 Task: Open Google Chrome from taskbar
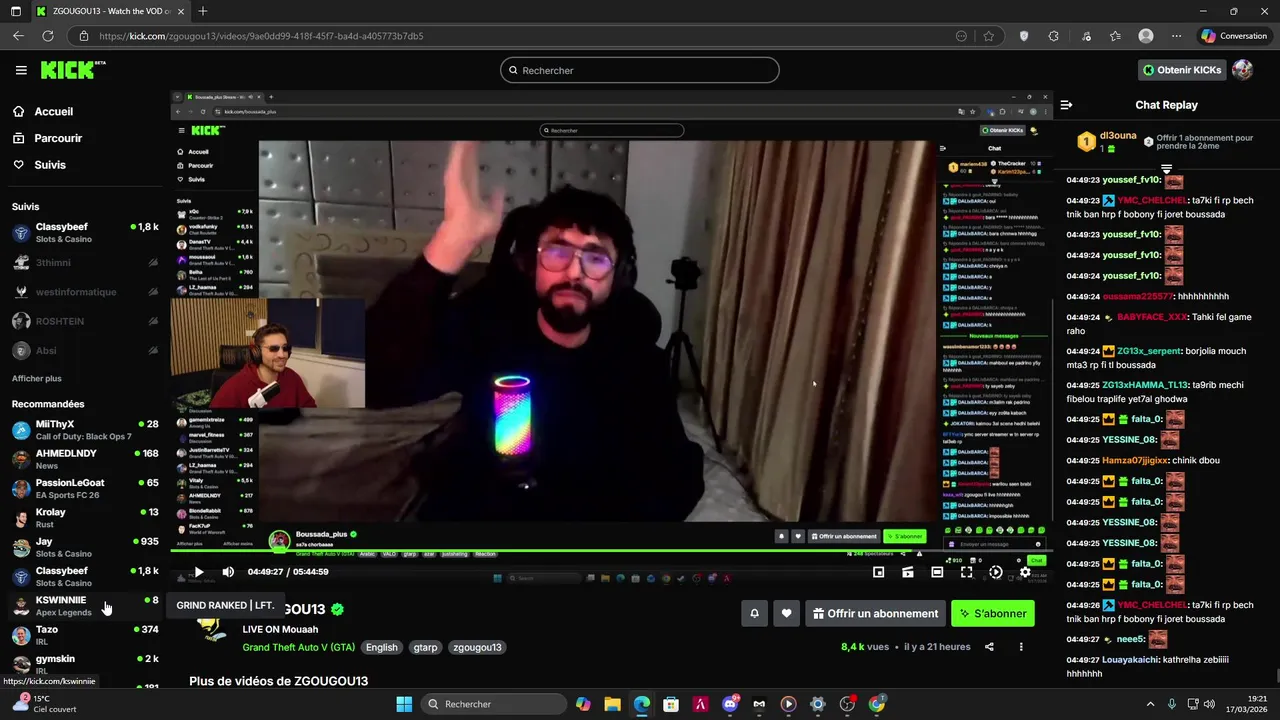[877, 704]
